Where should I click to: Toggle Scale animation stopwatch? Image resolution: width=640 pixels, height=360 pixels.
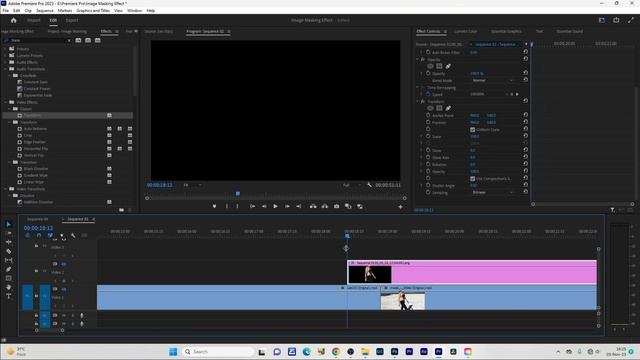click(428, 136)
